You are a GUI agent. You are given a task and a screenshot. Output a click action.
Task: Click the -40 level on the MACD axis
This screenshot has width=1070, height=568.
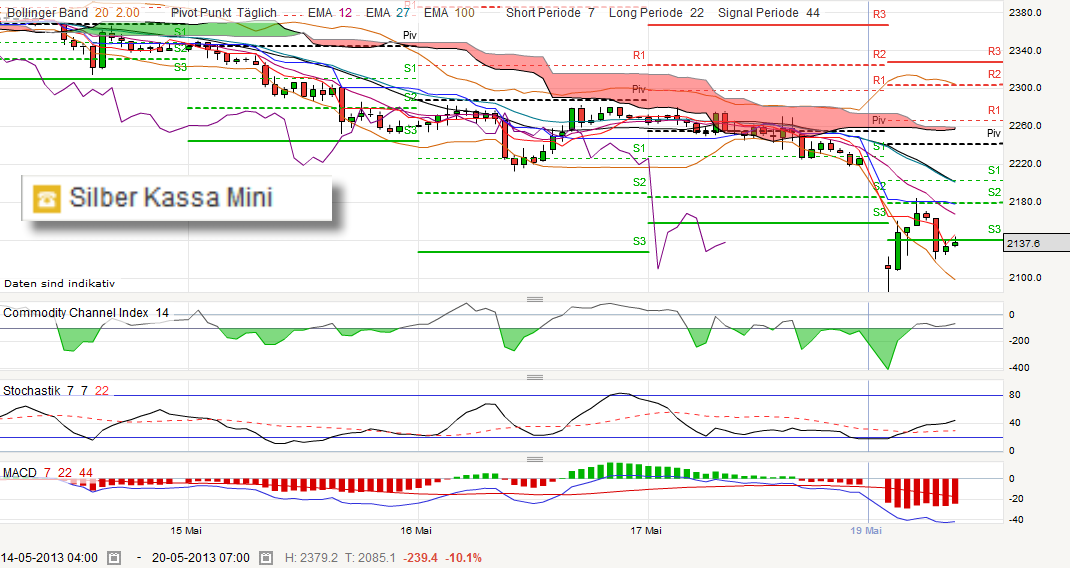pyautogui.click(x=1016, y=520)
